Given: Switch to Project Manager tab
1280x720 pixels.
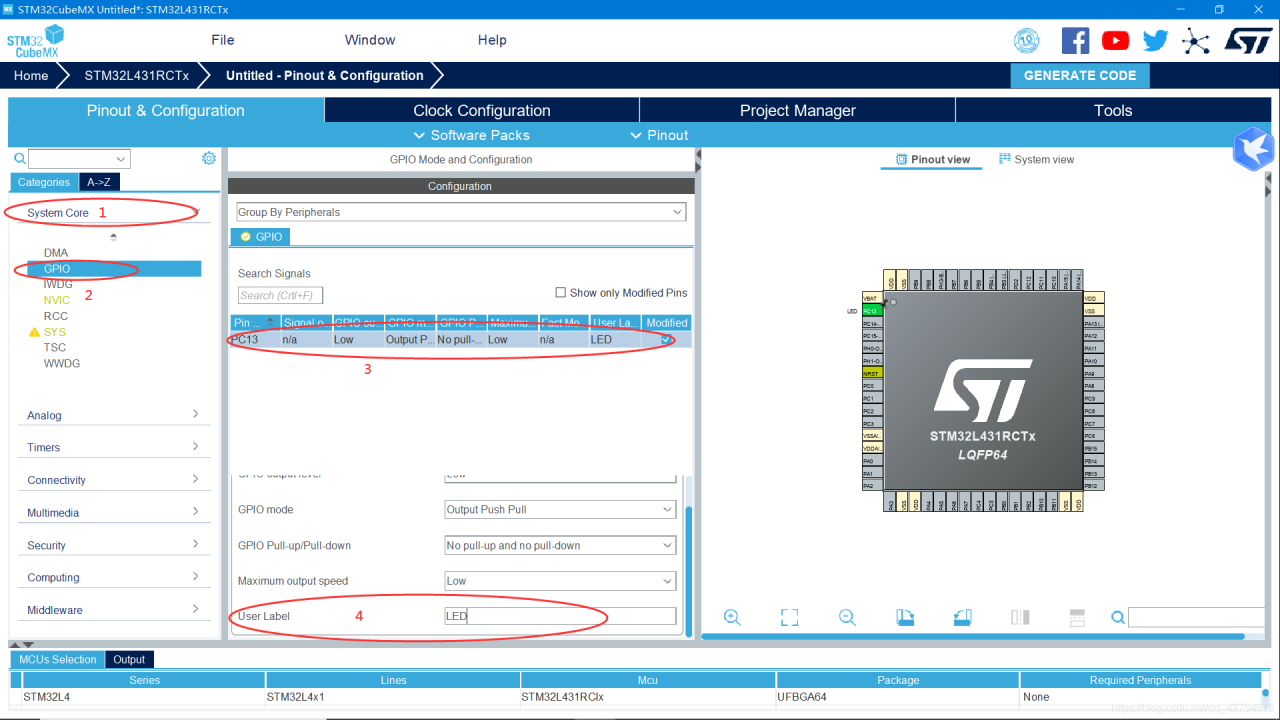Looking at the screenshot, I should [798, 111].
